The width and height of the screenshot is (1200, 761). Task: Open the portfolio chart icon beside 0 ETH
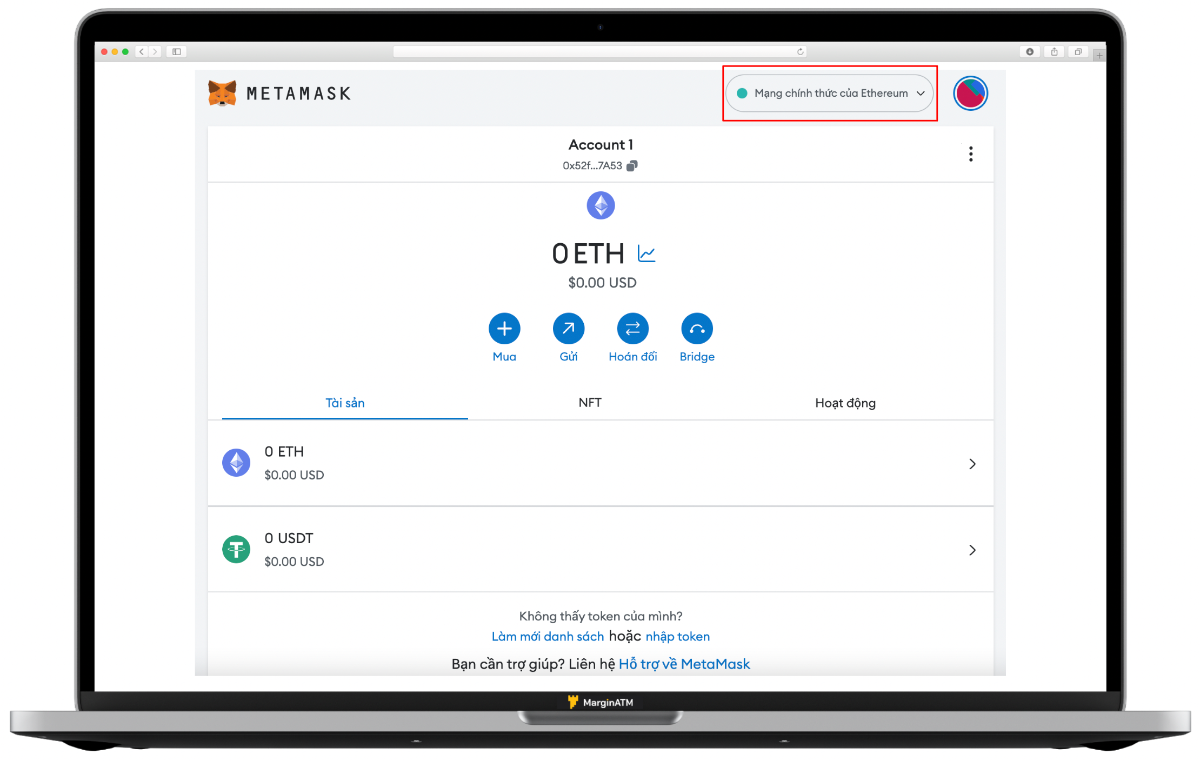pos(646,254)
